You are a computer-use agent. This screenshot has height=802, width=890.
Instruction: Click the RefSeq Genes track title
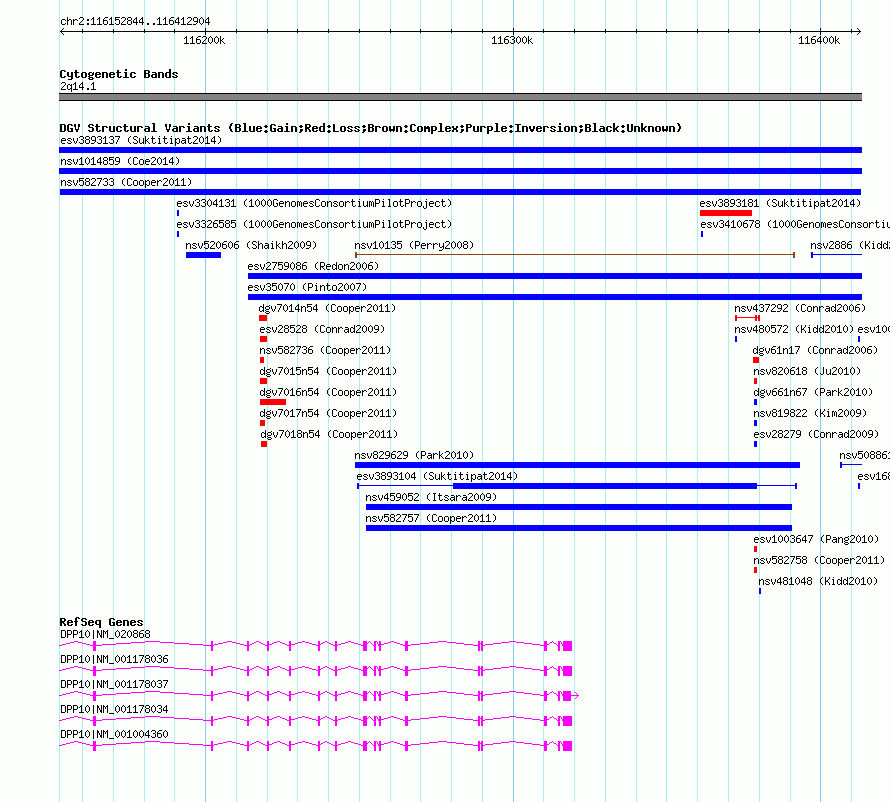[x=101, y=622]
